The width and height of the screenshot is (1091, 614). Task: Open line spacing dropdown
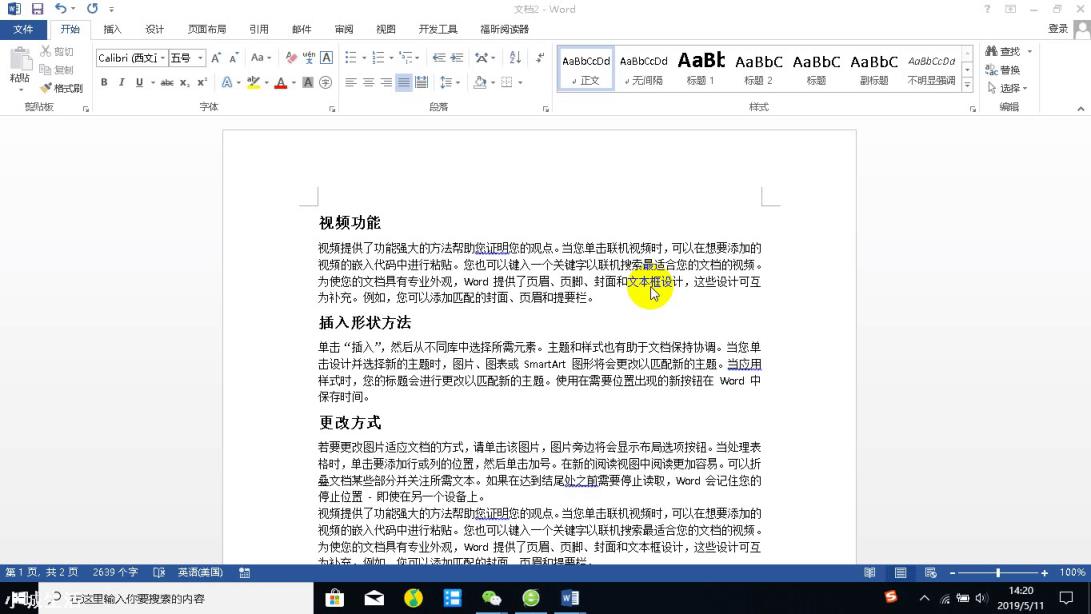point(458,83)
